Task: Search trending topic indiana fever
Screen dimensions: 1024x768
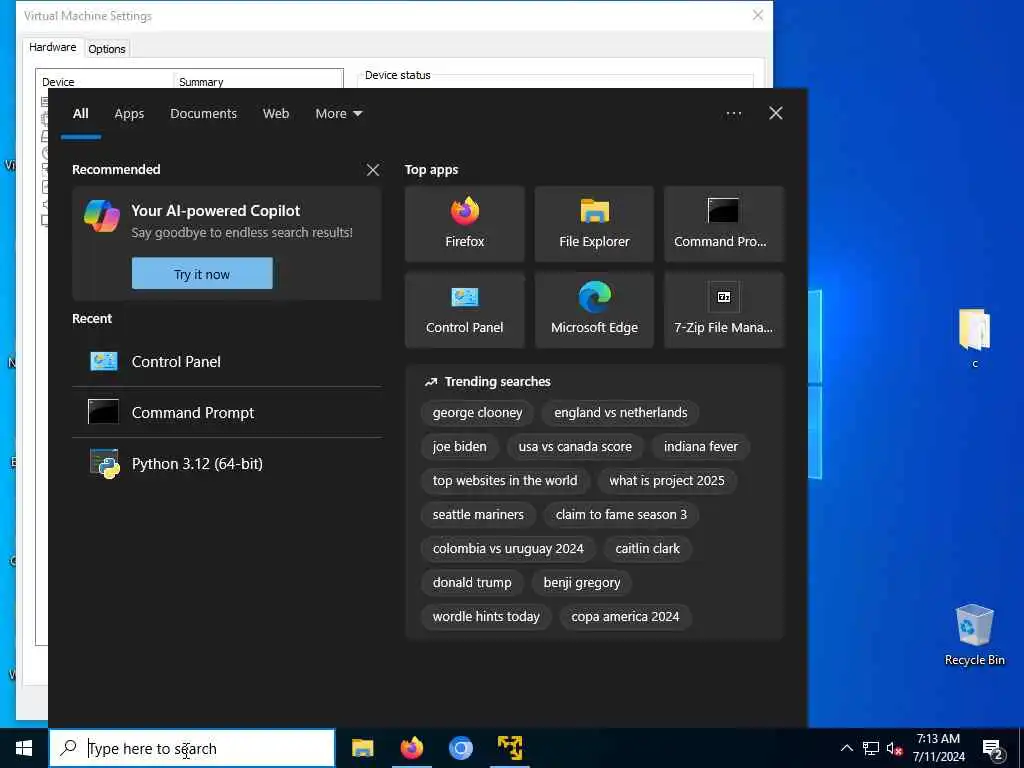Action: coord(701,447)
